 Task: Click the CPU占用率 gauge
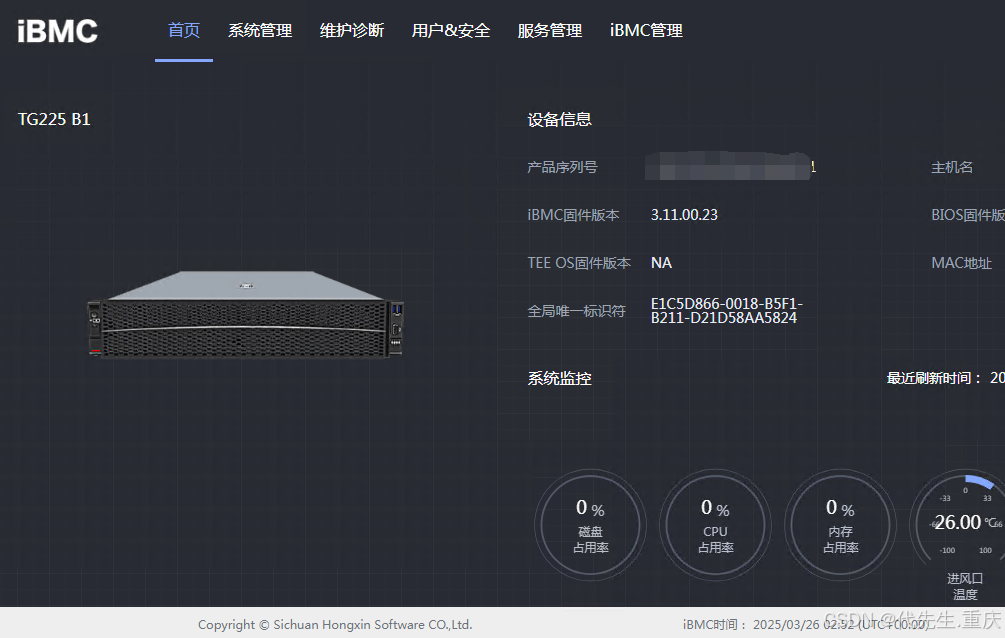click(715, 525)
